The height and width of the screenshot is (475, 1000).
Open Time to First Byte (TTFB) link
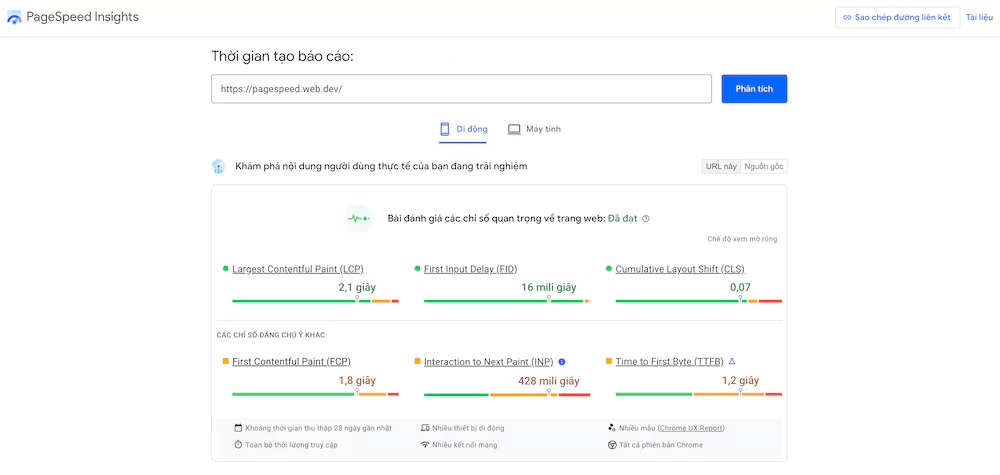[x=670, y=362]
